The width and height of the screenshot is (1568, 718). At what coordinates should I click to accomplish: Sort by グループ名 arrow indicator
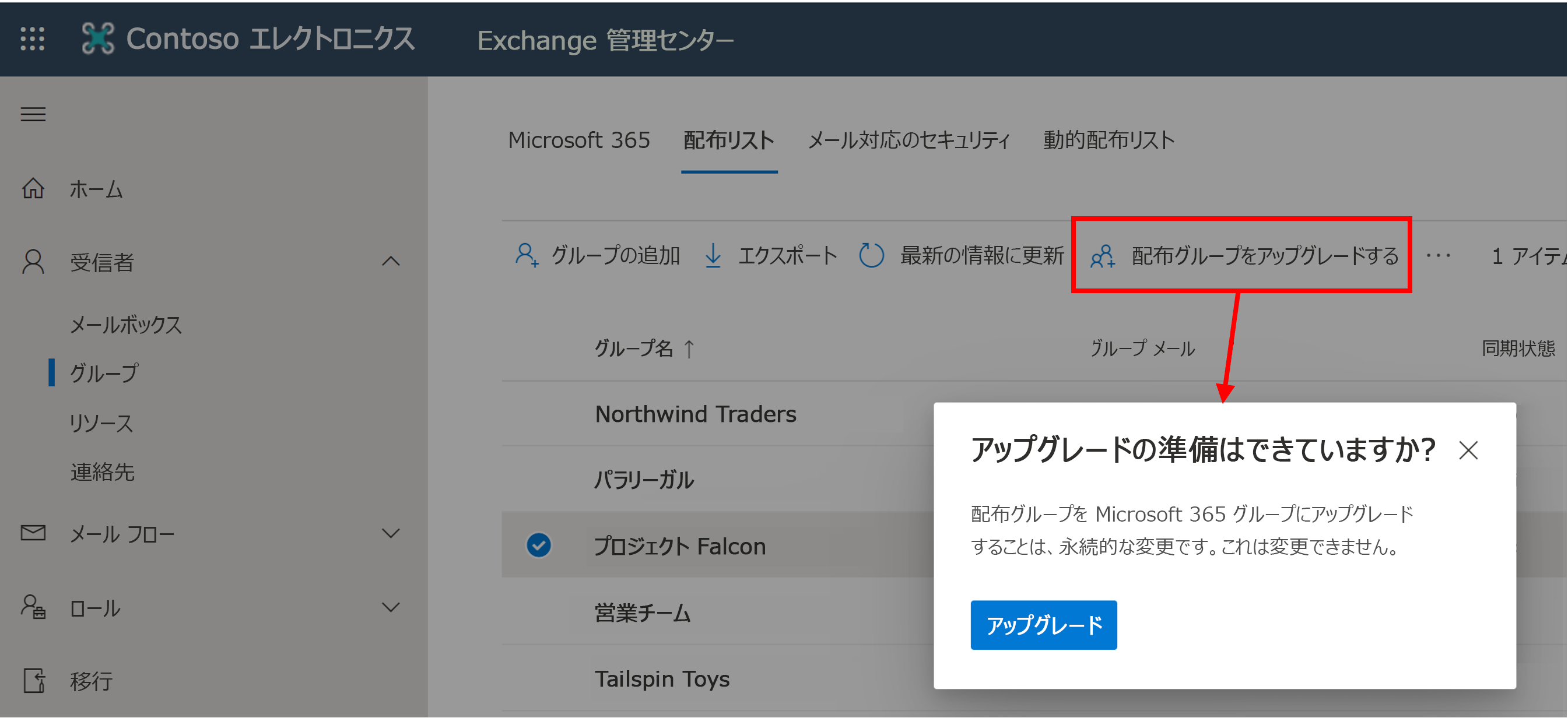(689, 349)
